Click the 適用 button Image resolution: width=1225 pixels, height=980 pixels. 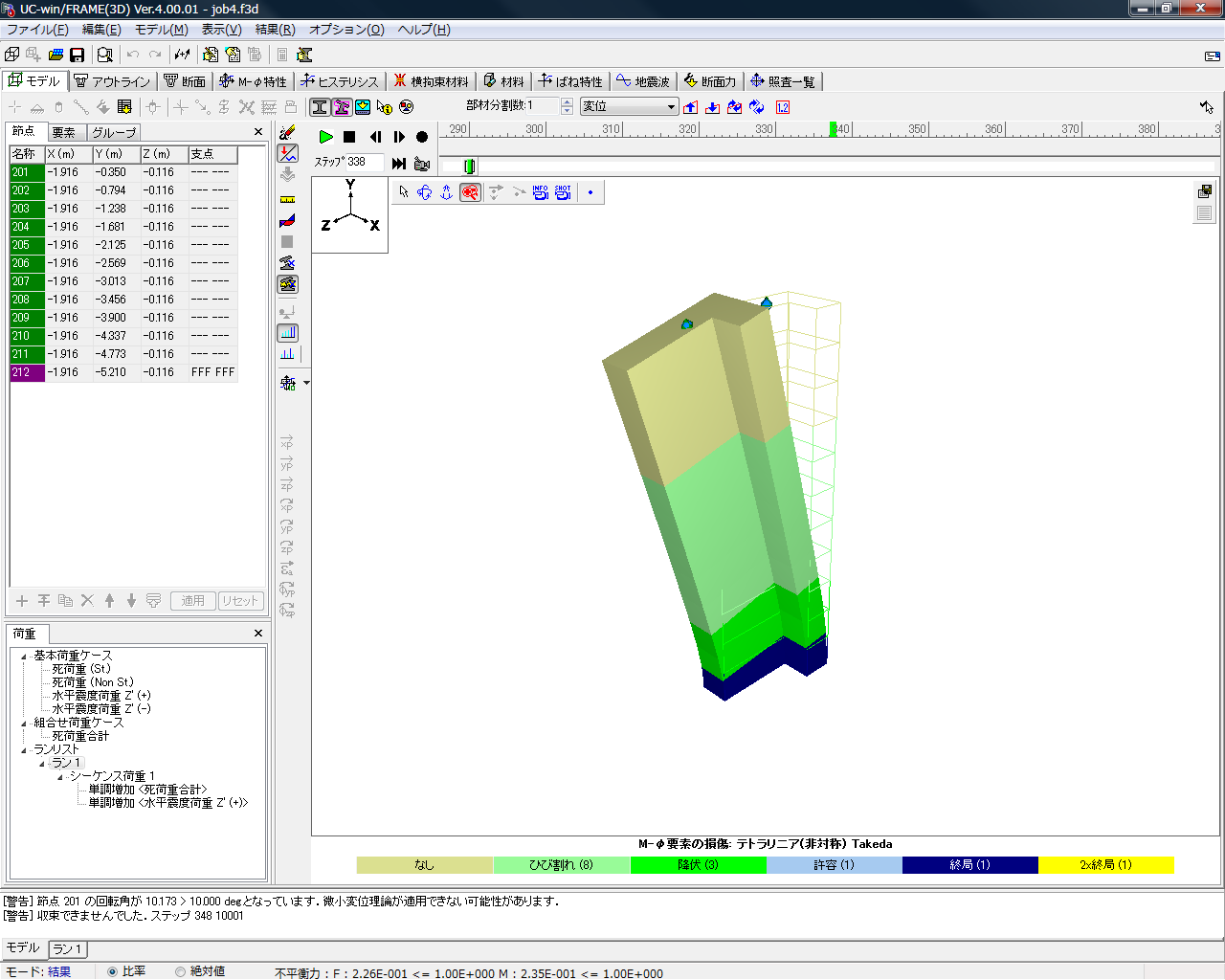[x=193, y=601]
